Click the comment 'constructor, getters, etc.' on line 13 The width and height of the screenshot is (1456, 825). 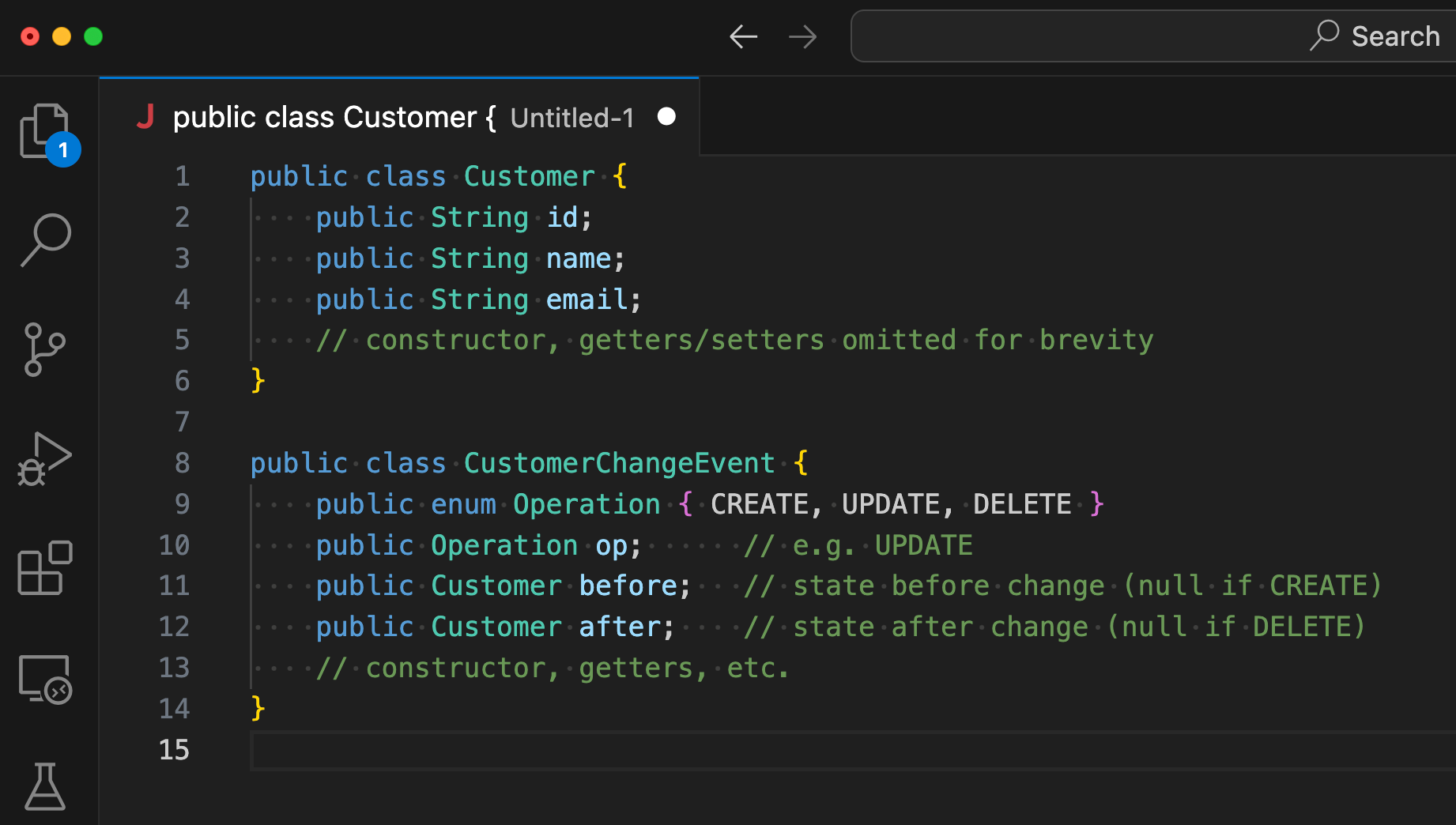577,668
